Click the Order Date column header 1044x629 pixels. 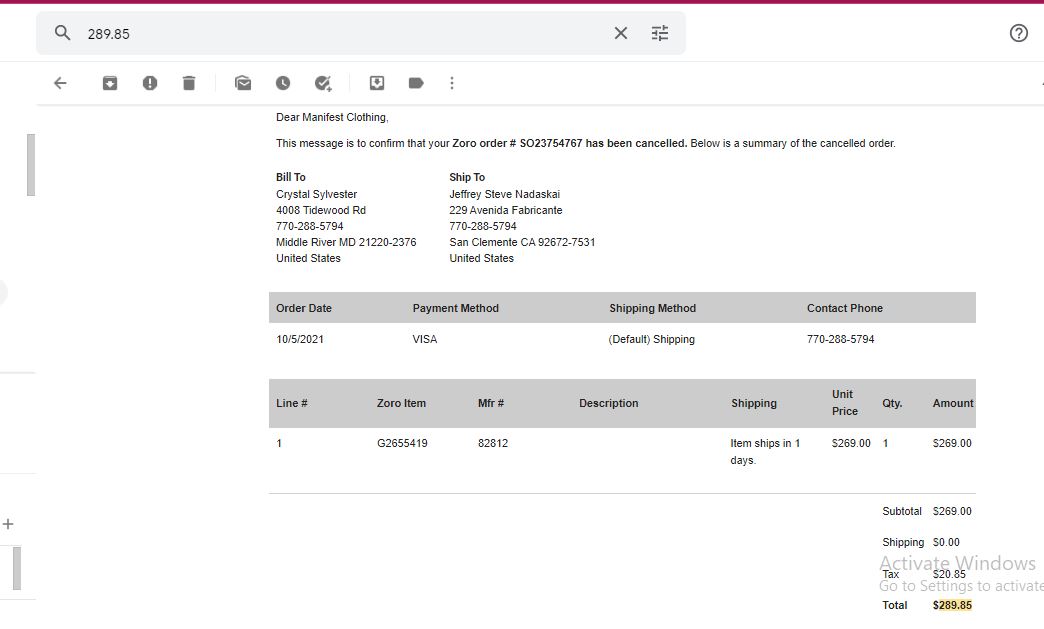pos(304,308)
